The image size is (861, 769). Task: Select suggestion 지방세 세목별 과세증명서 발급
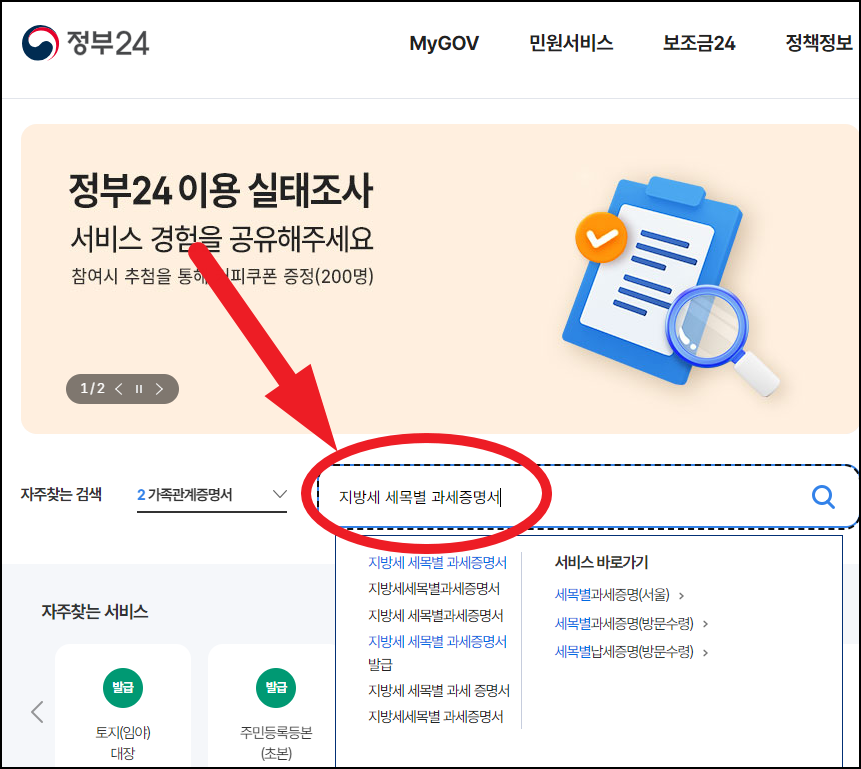pyautogui.click(x=437, y=653)
